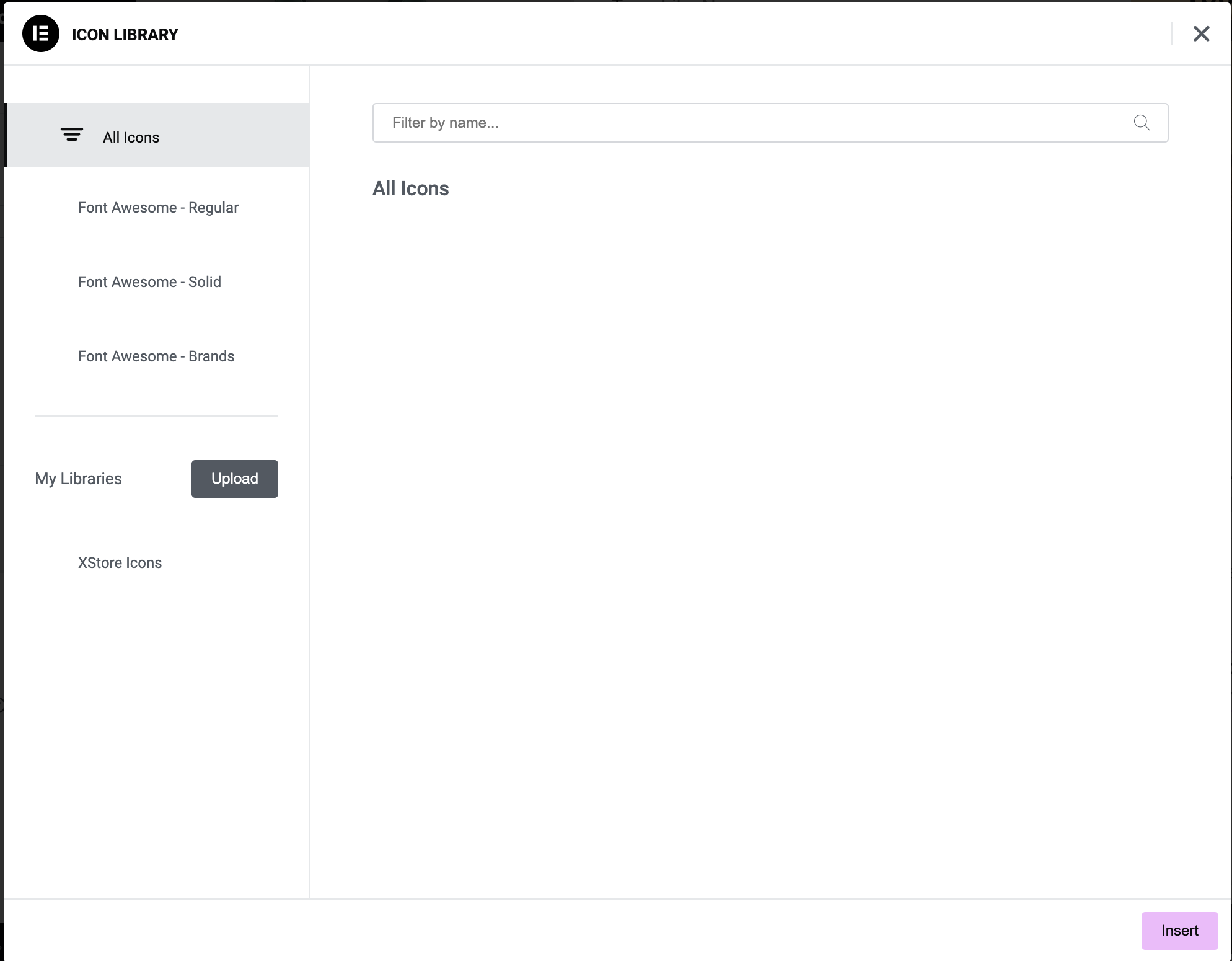The image size is (1232, 961).
Task: Expand Font Awesome - Regular icon set
Action: [158, 207]
